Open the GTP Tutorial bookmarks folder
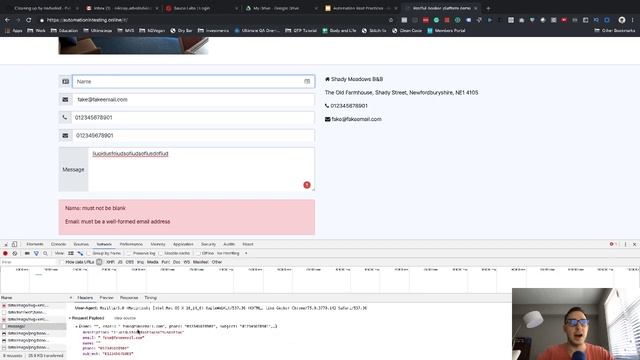This screenshot has height=360, width=640. pyautogui.click(x=301, y=31)
